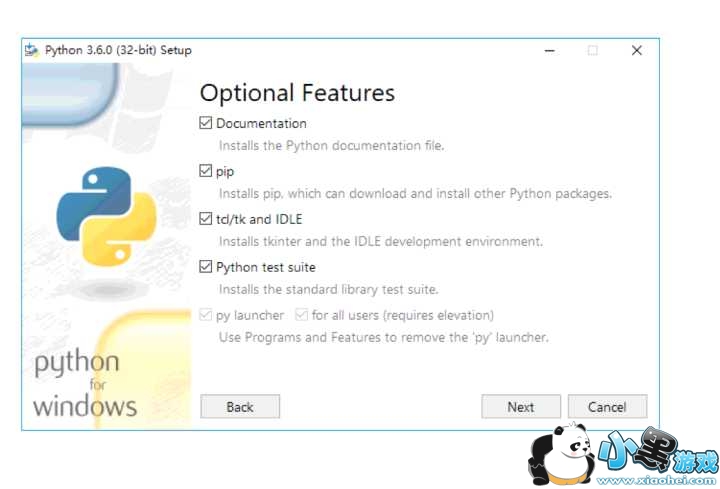Toggle the pip checkbox
720x489 pixels.
click(206, 171)
